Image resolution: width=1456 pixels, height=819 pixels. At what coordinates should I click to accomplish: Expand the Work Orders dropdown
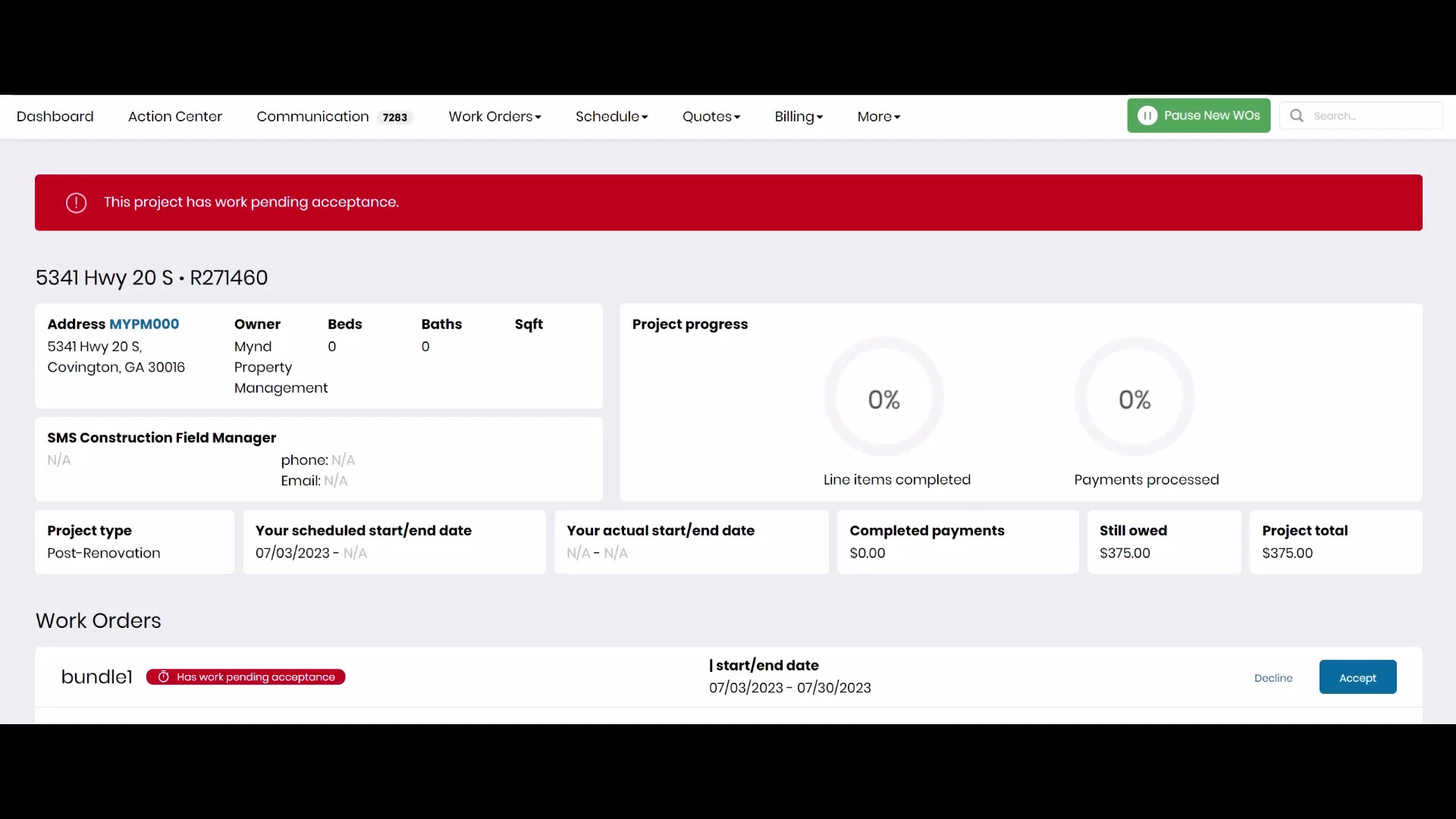point(494,117)
